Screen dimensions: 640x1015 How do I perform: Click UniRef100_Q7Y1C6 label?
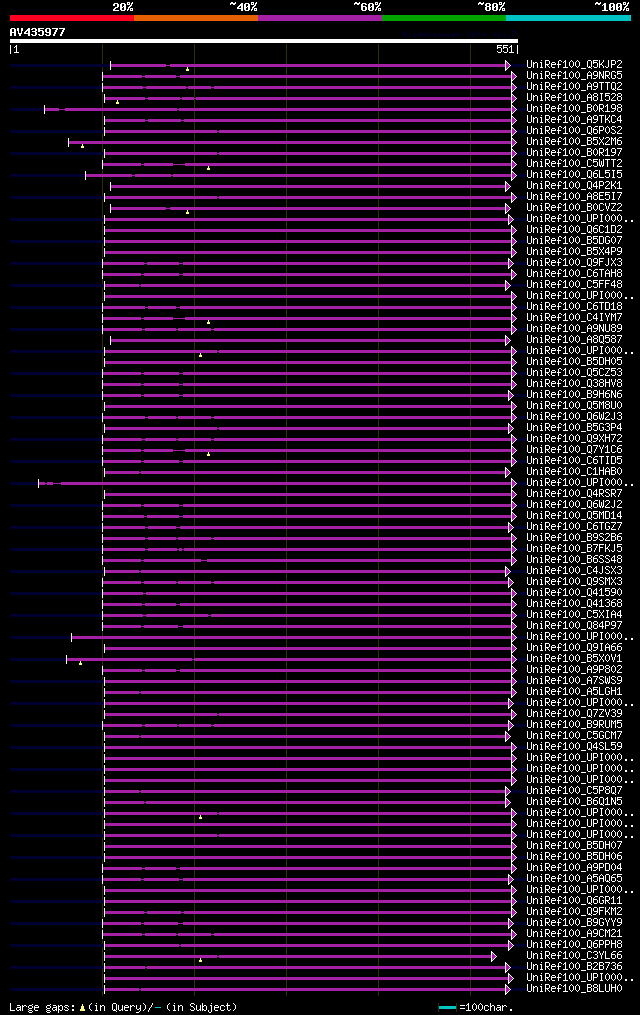[x=574, y=450]
